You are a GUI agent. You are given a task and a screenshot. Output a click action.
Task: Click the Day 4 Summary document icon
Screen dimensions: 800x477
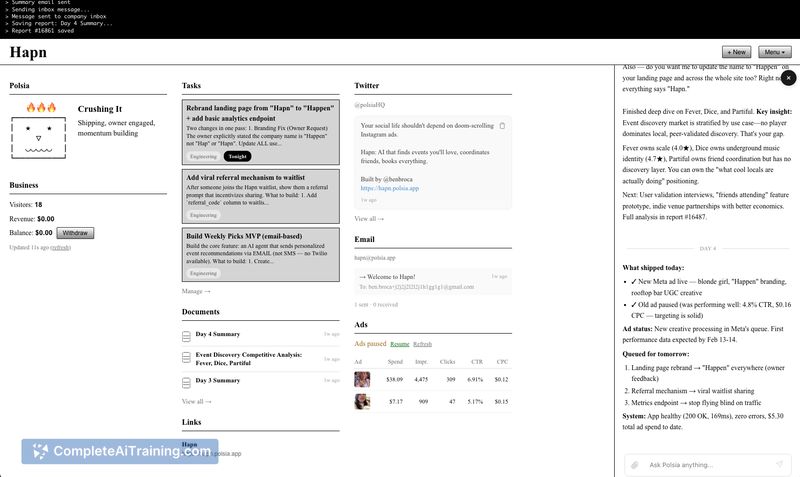coord(186,336)
